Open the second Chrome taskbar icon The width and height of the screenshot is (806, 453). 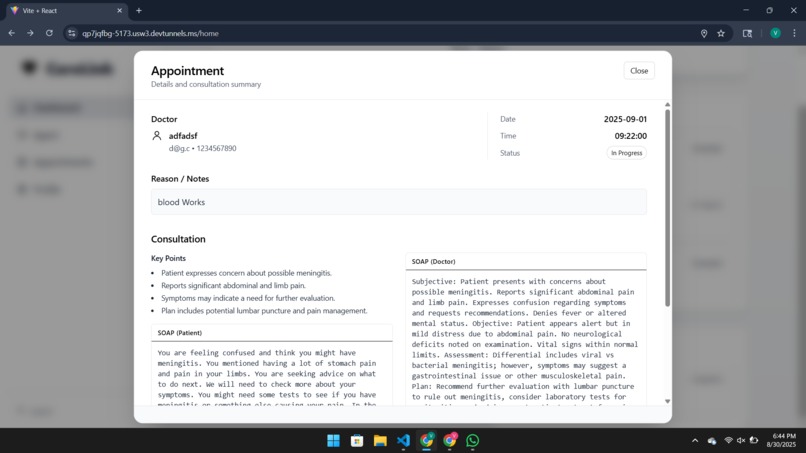pos(450,441)
